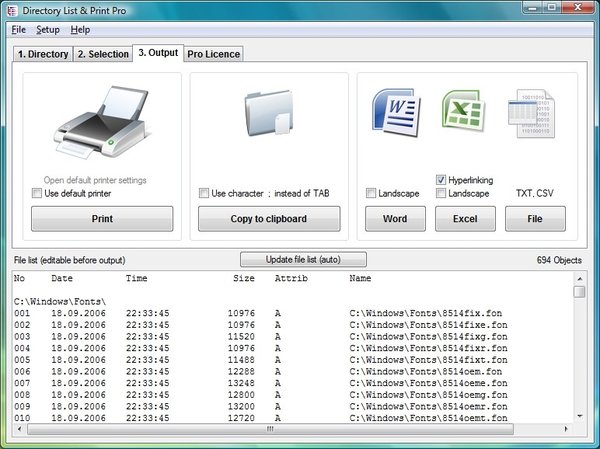The image size is (600, 449).
Task: Switch to the 1. Directory tab
Action: [42, 54]
